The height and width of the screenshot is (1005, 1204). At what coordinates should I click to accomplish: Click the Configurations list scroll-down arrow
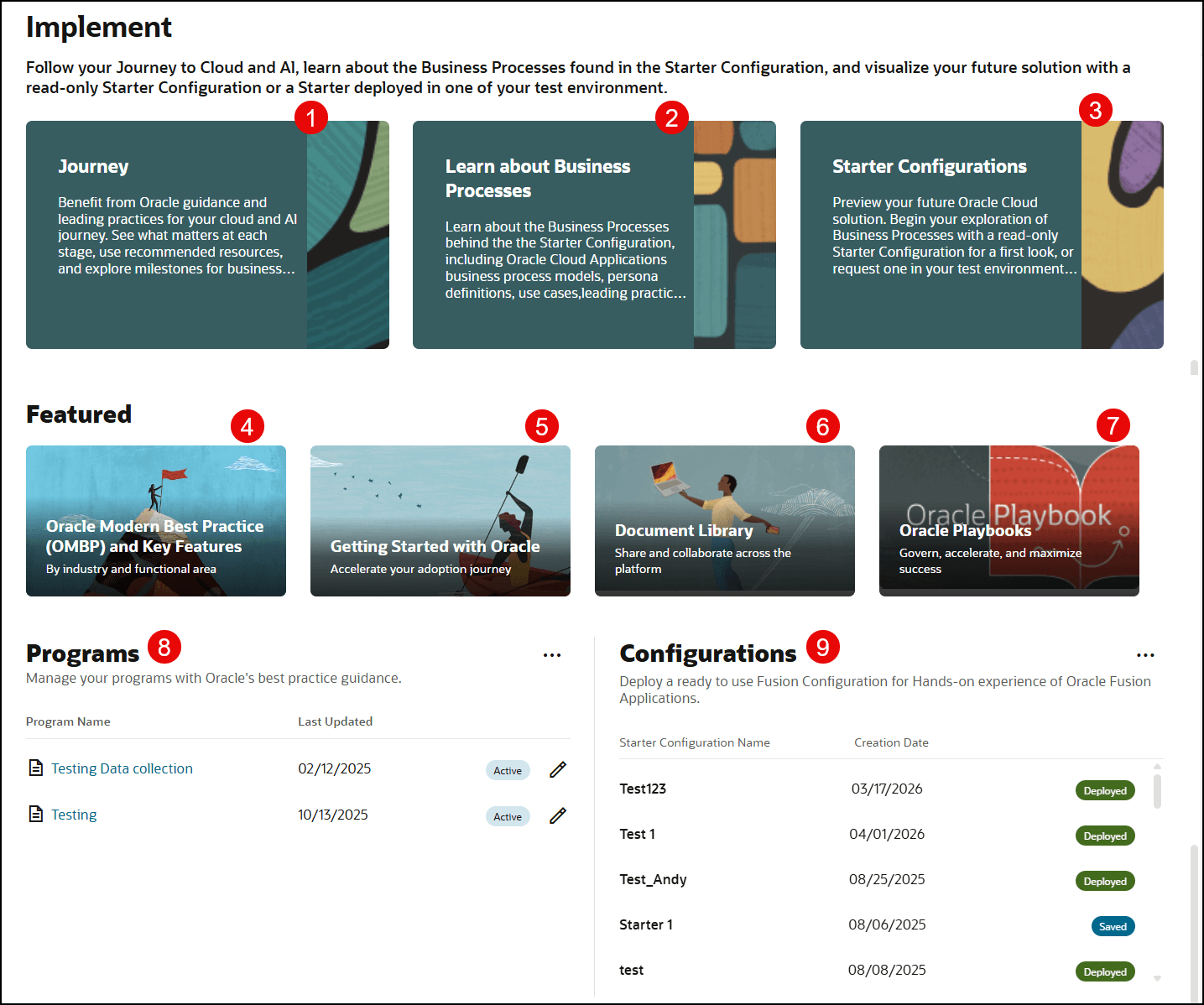1157,978
